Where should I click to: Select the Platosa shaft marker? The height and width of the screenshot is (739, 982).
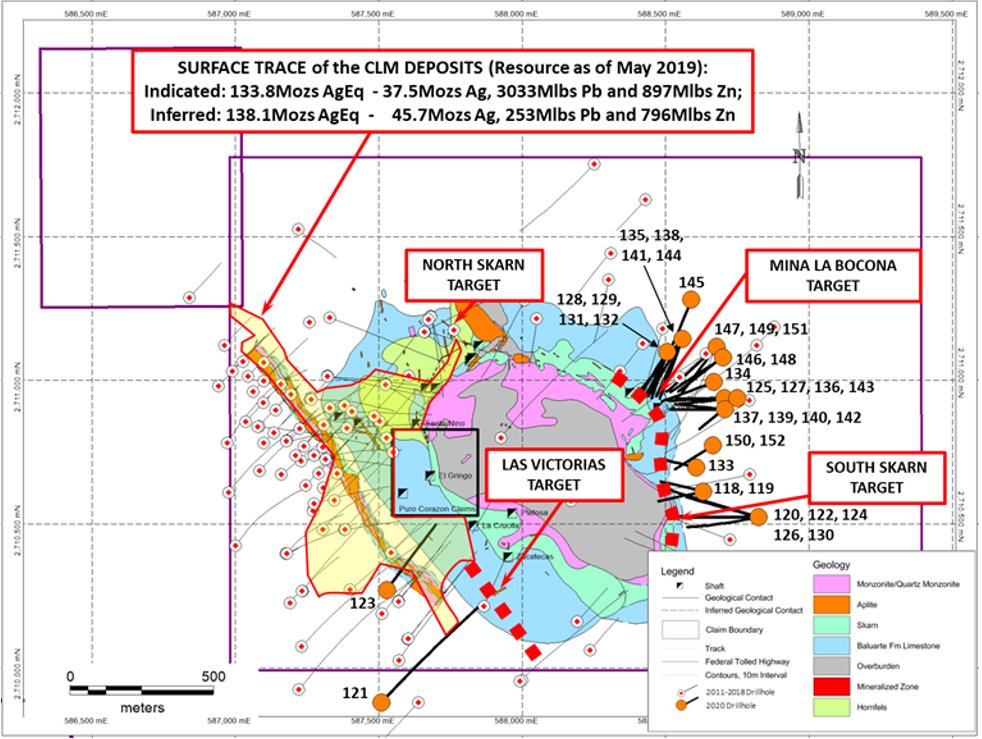512,514
